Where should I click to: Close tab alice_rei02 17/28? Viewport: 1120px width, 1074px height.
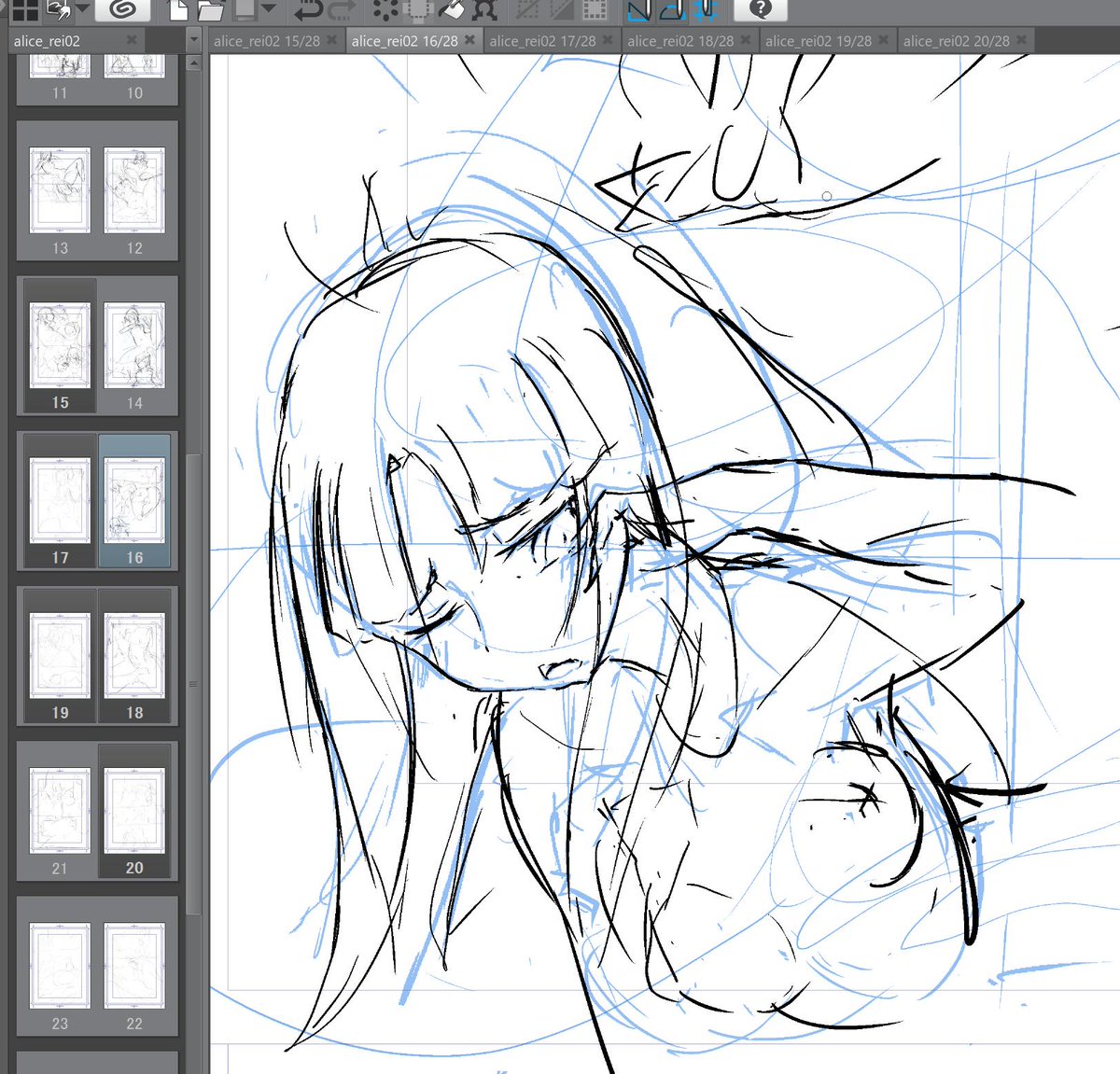click(x=608, y=40)
